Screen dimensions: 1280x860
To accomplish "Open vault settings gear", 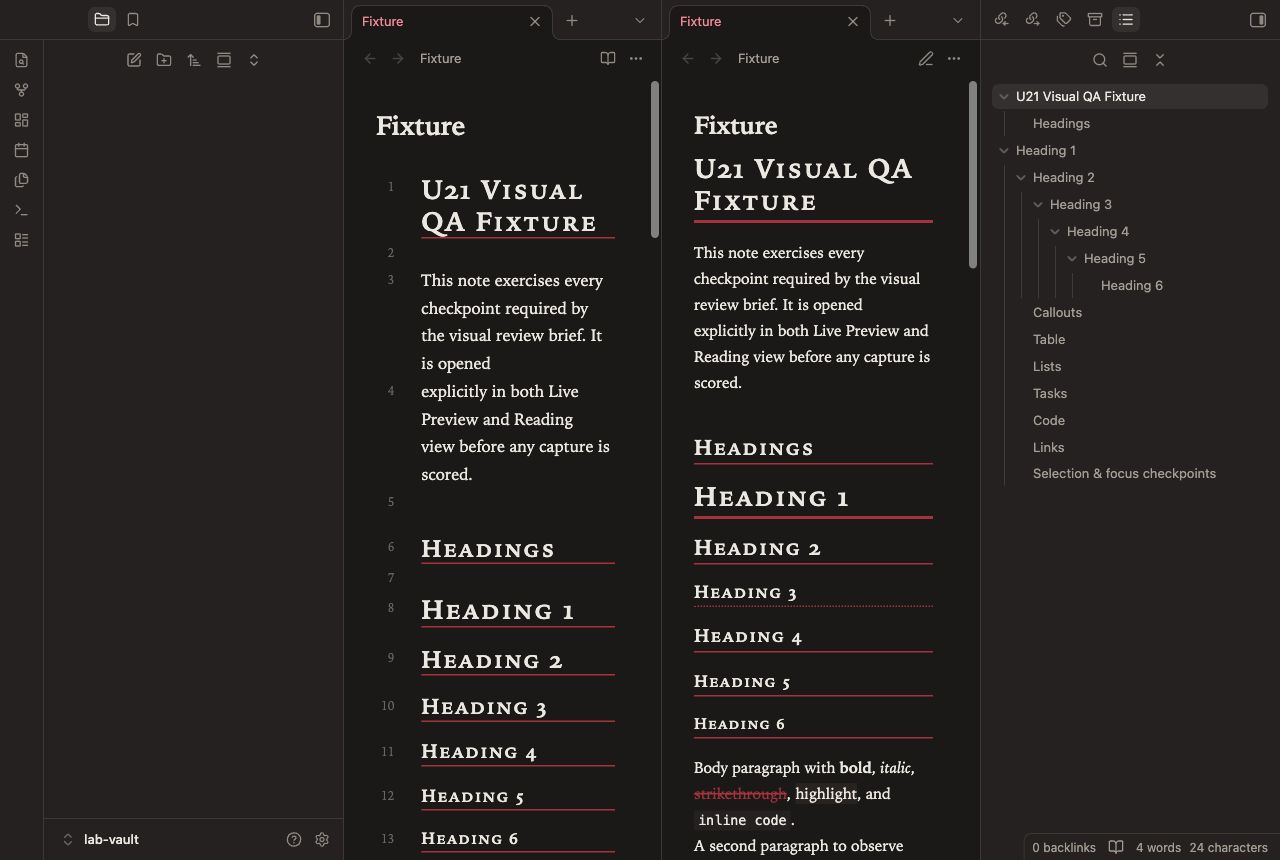I will click(x=322, y=840).
